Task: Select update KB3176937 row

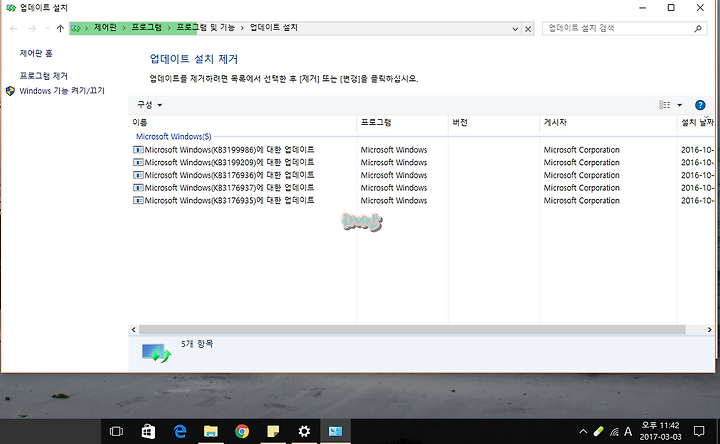Action: tap(422, 188)
